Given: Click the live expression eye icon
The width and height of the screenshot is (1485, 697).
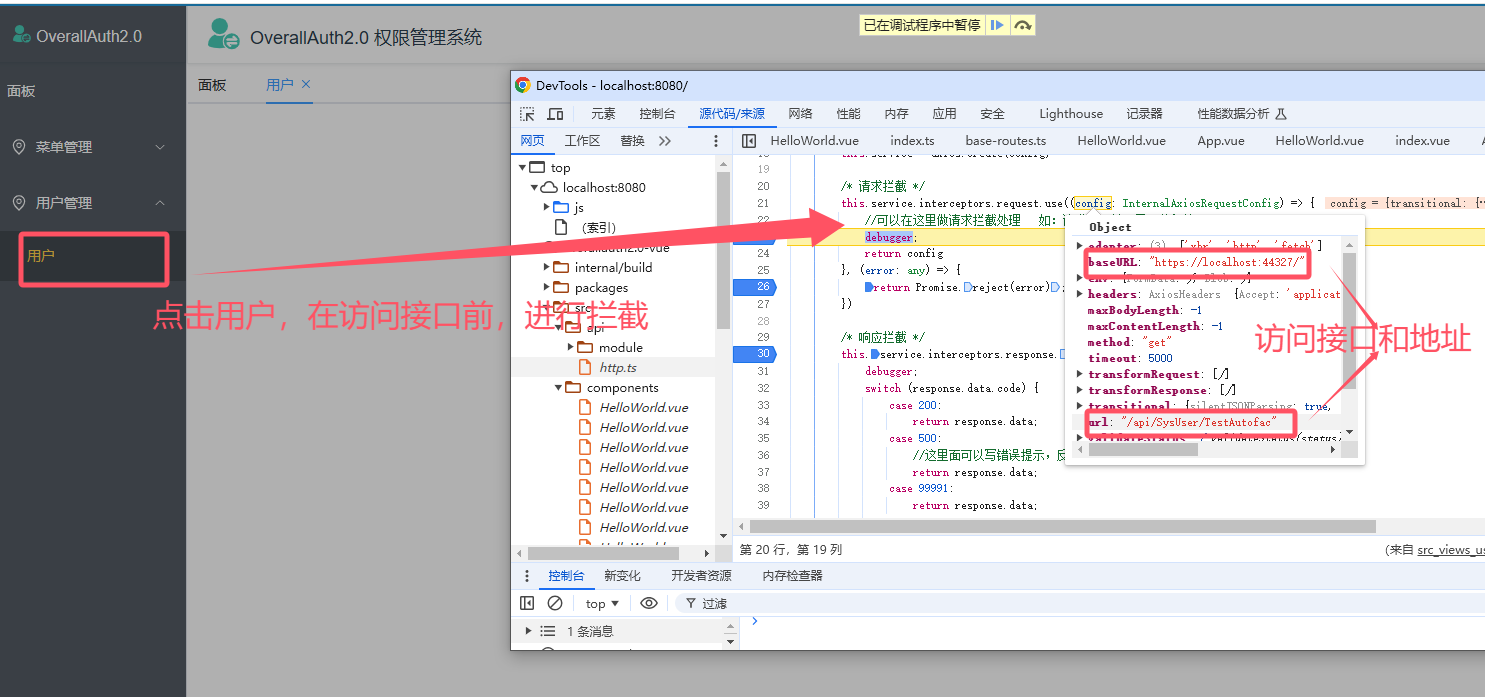Looking at the screenshot, I should [x=649, y=603].
